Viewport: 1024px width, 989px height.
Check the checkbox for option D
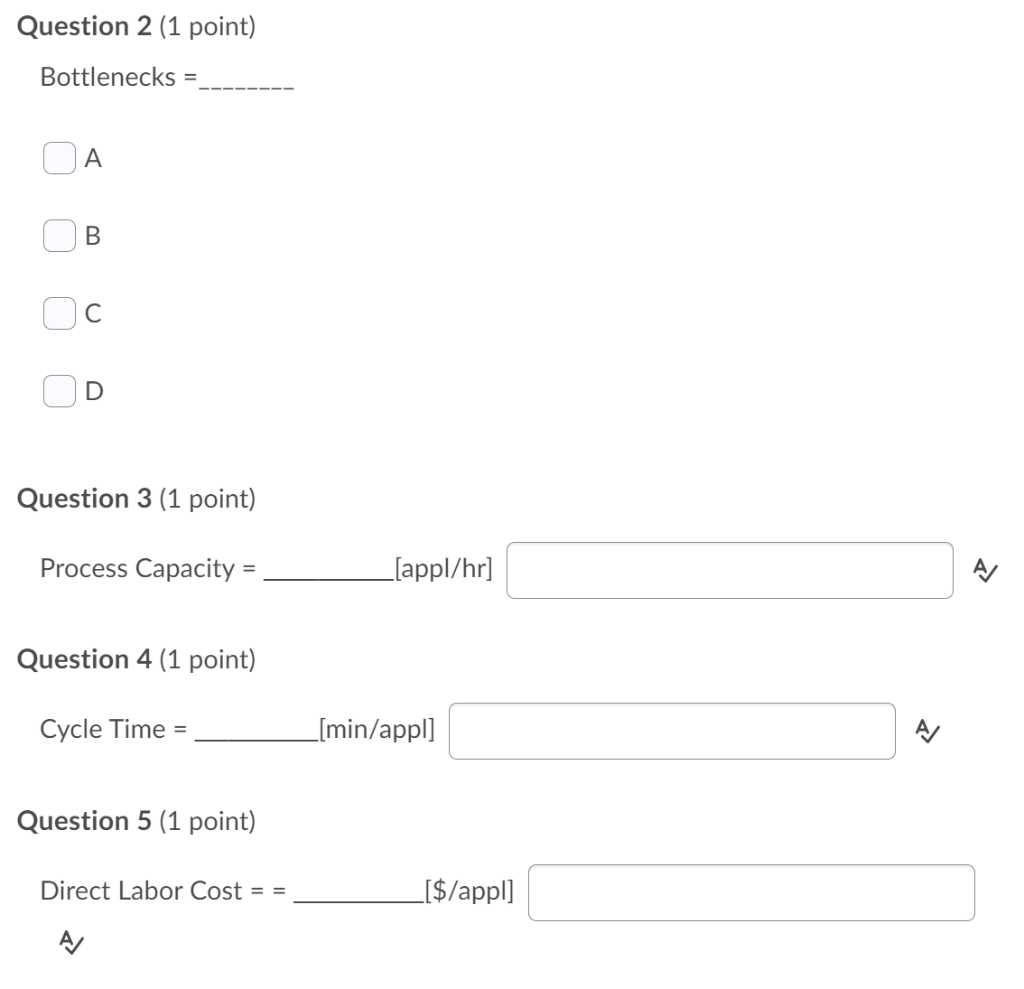pos(58,390)
